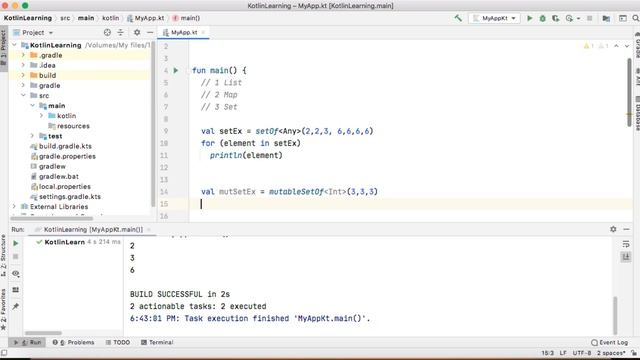
Task: Click the kotlin breadcrumb in navigation bar
Action: [x=111, y=18]
